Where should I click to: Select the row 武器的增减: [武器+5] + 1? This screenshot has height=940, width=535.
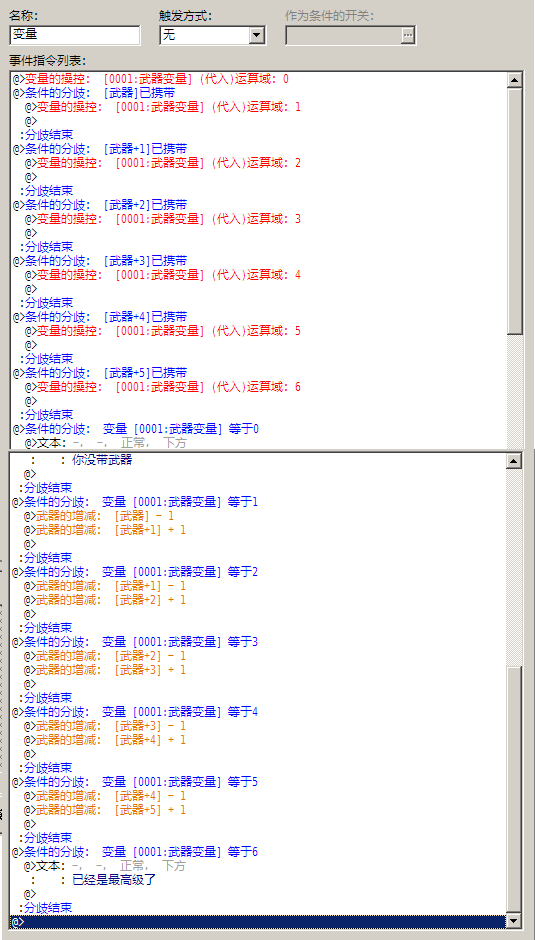tap(259, 810)
